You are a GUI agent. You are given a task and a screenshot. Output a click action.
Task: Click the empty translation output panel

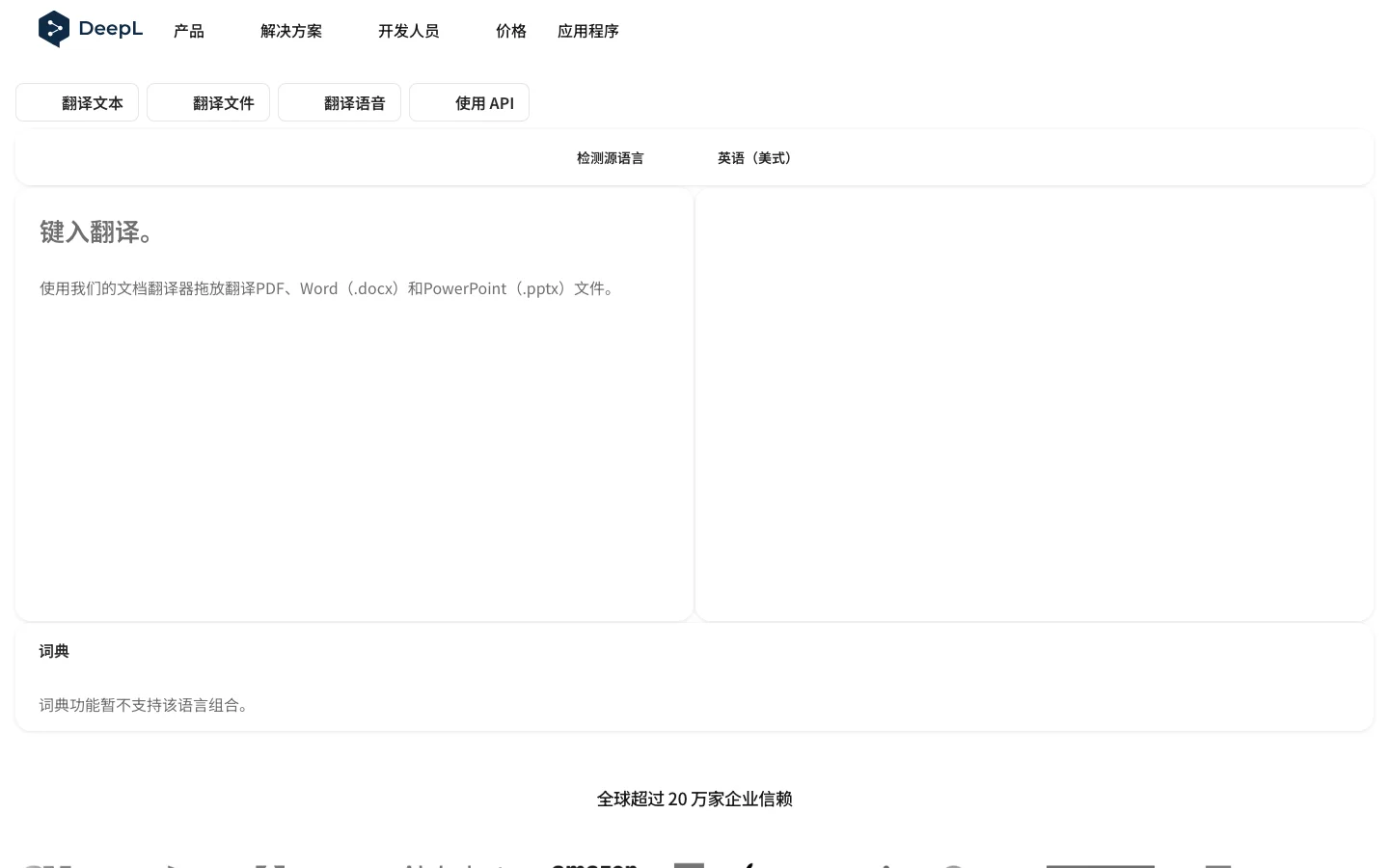pyautogui.click(x=1034, y=405)
